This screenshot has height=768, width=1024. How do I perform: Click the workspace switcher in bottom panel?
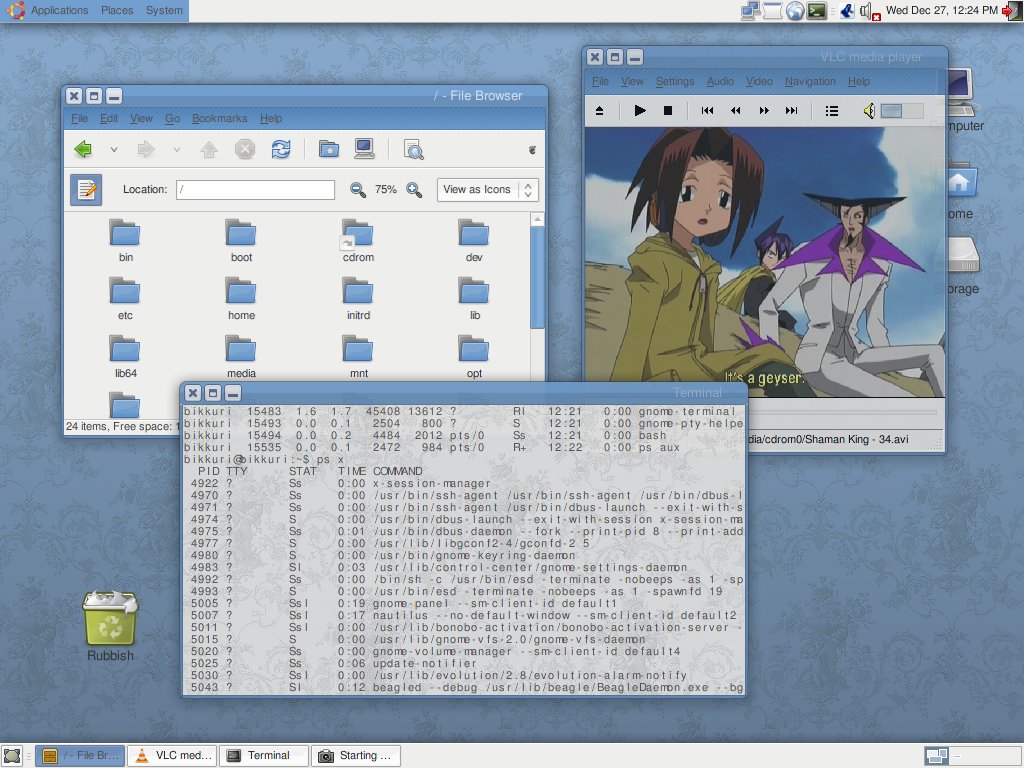click(x=971, y=756)
